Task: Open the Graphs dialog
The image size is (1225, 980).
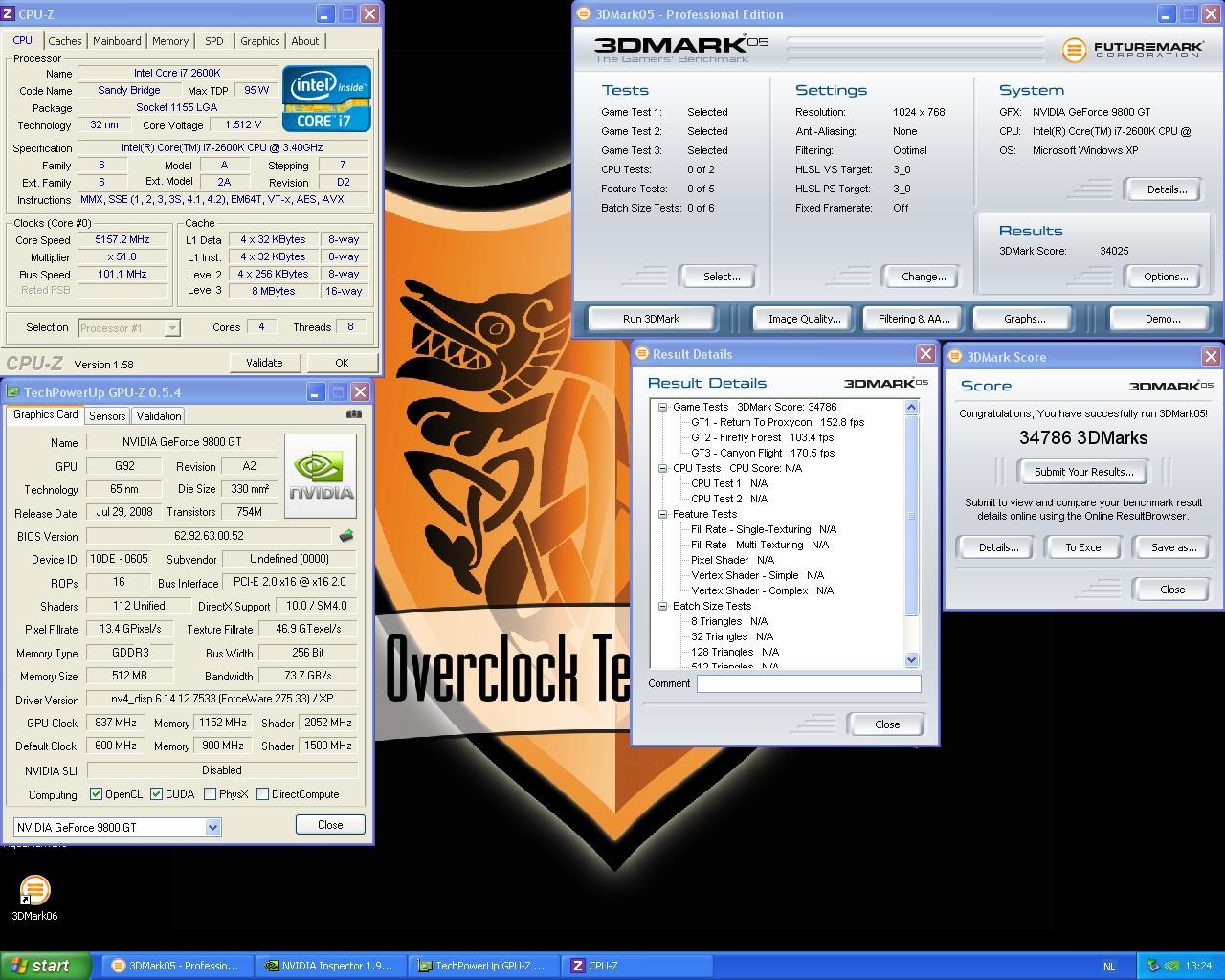Action: 1024,319
